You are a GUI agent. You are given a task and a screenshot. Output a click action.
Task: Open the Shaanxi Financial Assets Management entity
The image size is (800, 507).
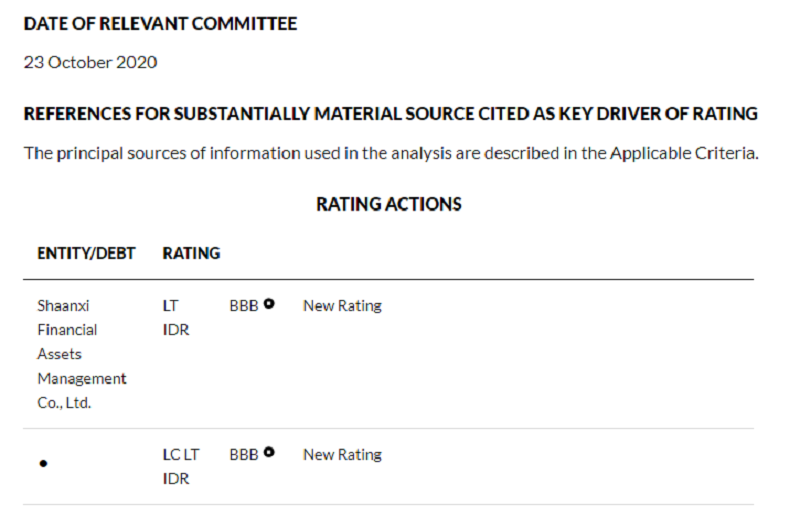click(81, 354)
